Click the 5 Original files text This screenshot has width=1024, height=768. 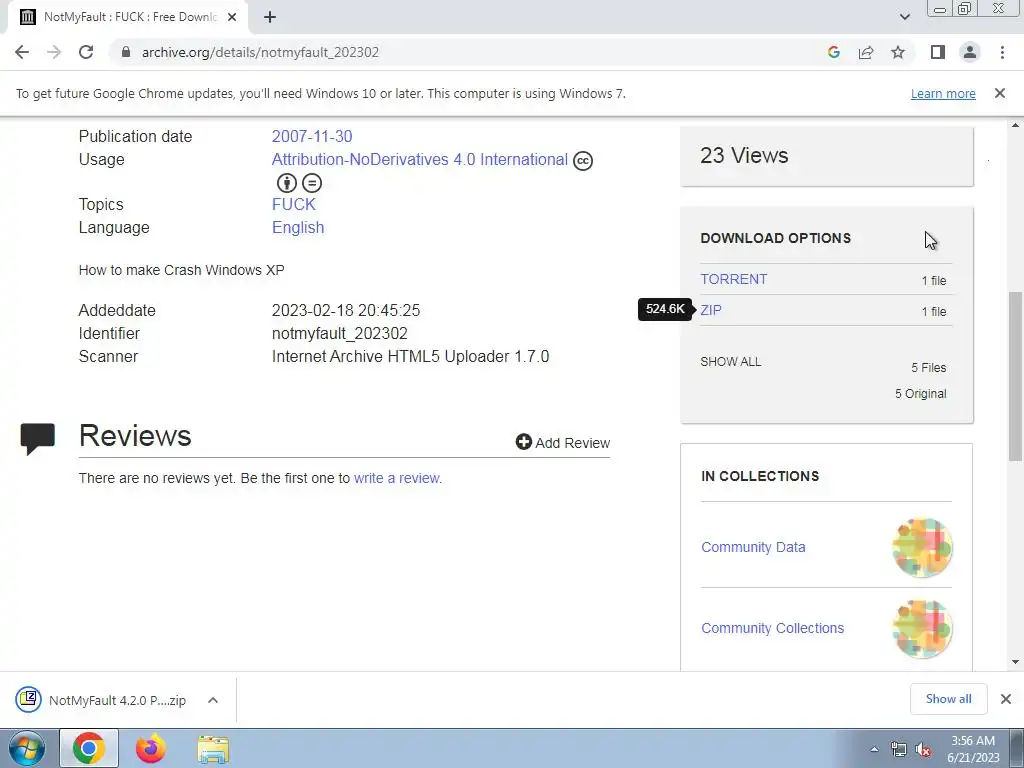click(920, 394)
